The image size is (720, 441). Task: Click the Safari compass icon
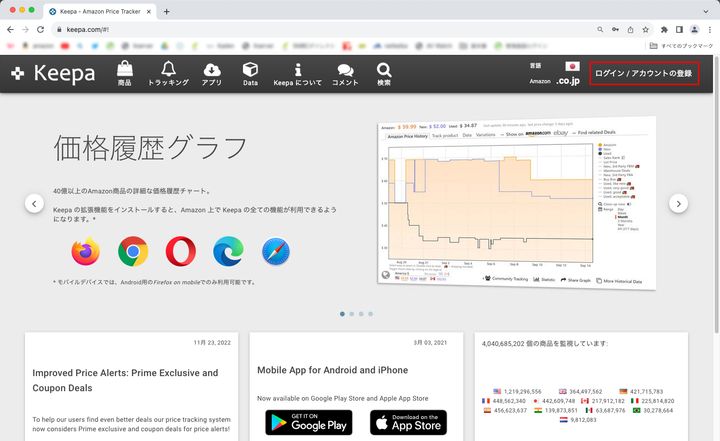pos(276,252)
